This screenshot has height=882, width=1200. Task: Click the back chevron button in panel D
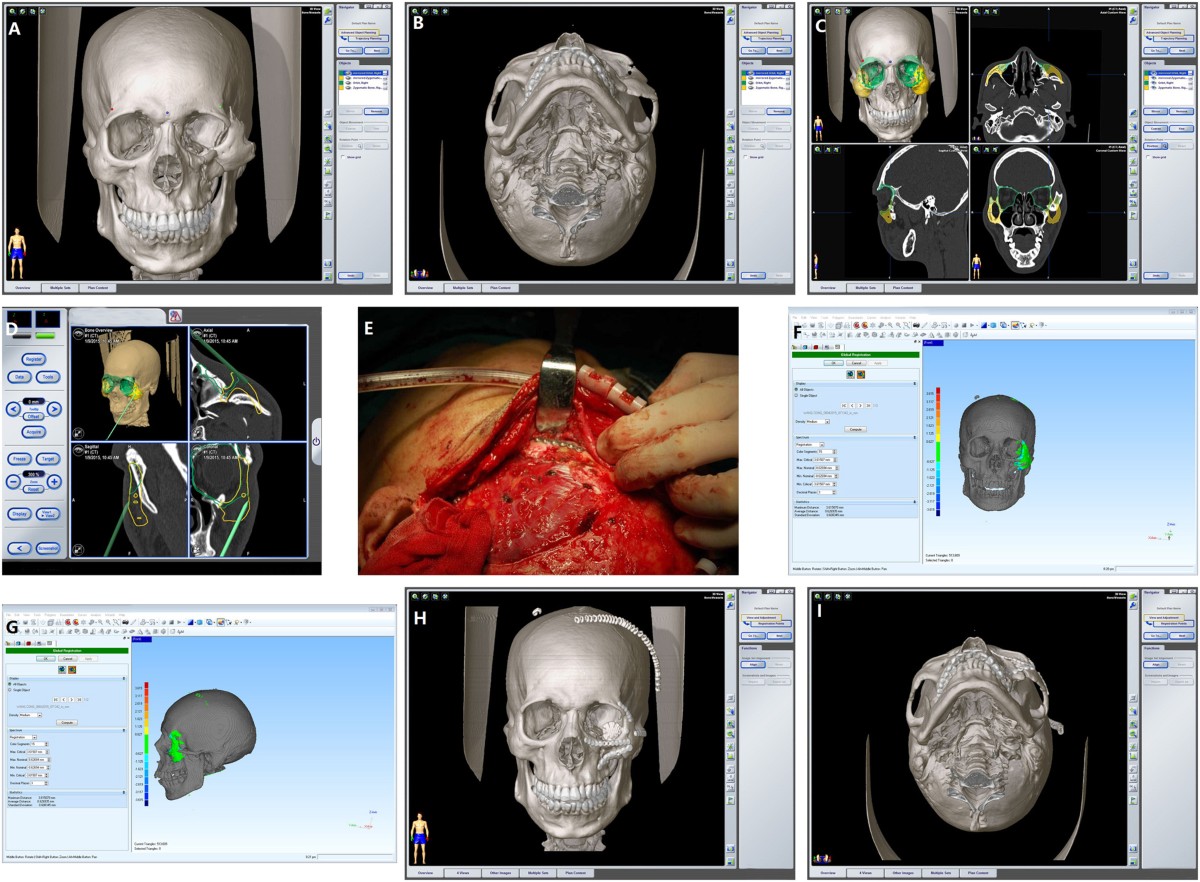point(19,548)
